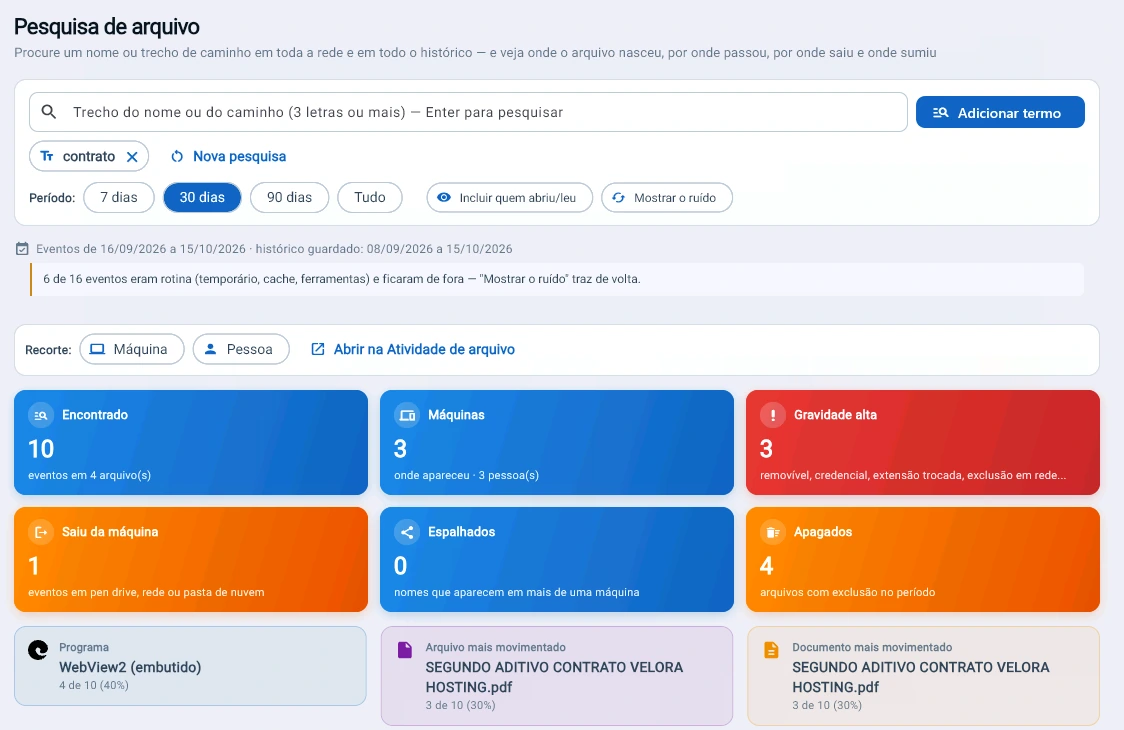Open the Saiu da máquina card
This screenshot has width=1124, height=730.
(191, 559)
